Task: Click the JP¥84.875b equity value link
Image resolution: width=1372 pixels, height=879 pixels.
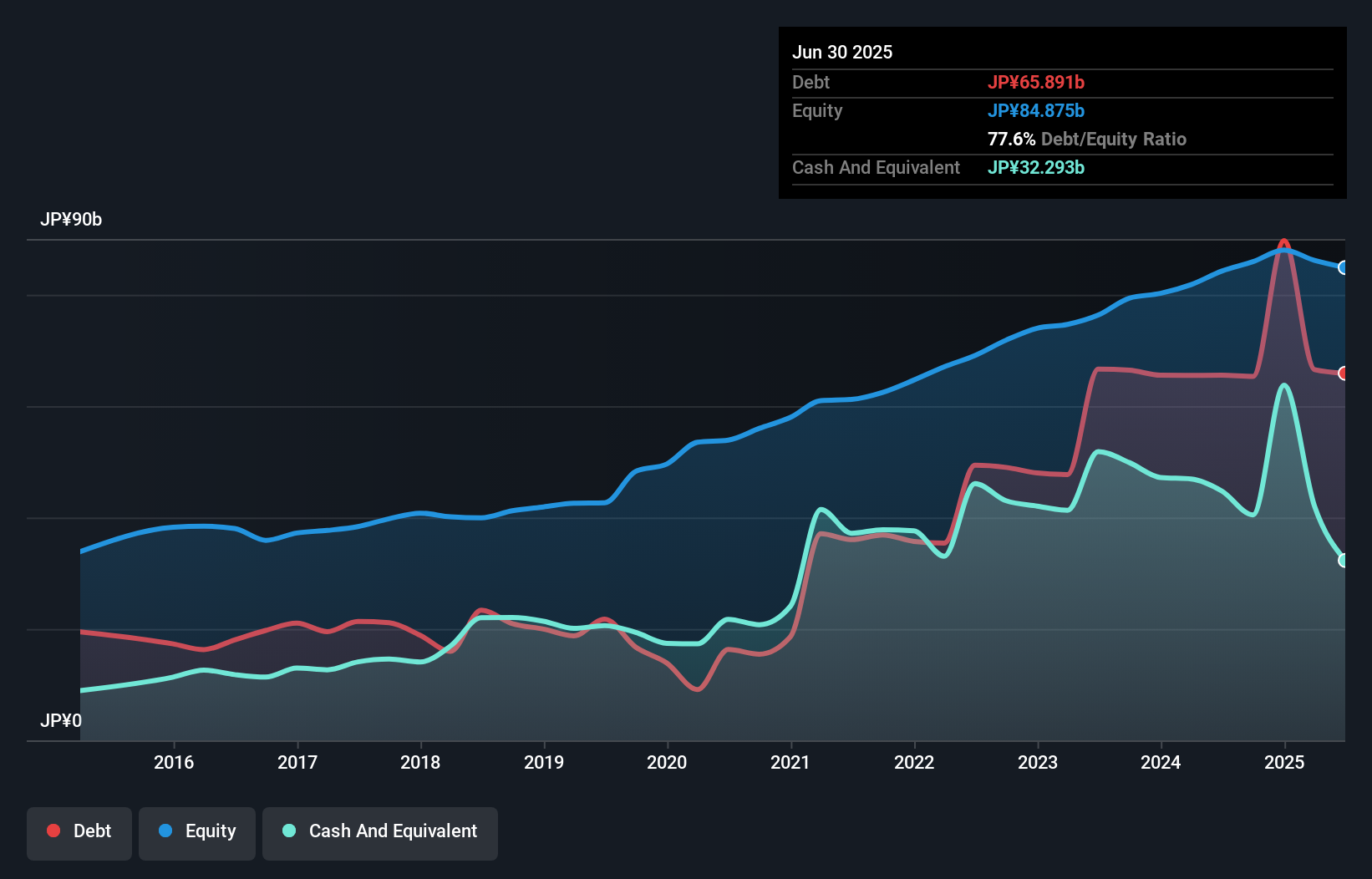Action: (x=1036, y=109)
